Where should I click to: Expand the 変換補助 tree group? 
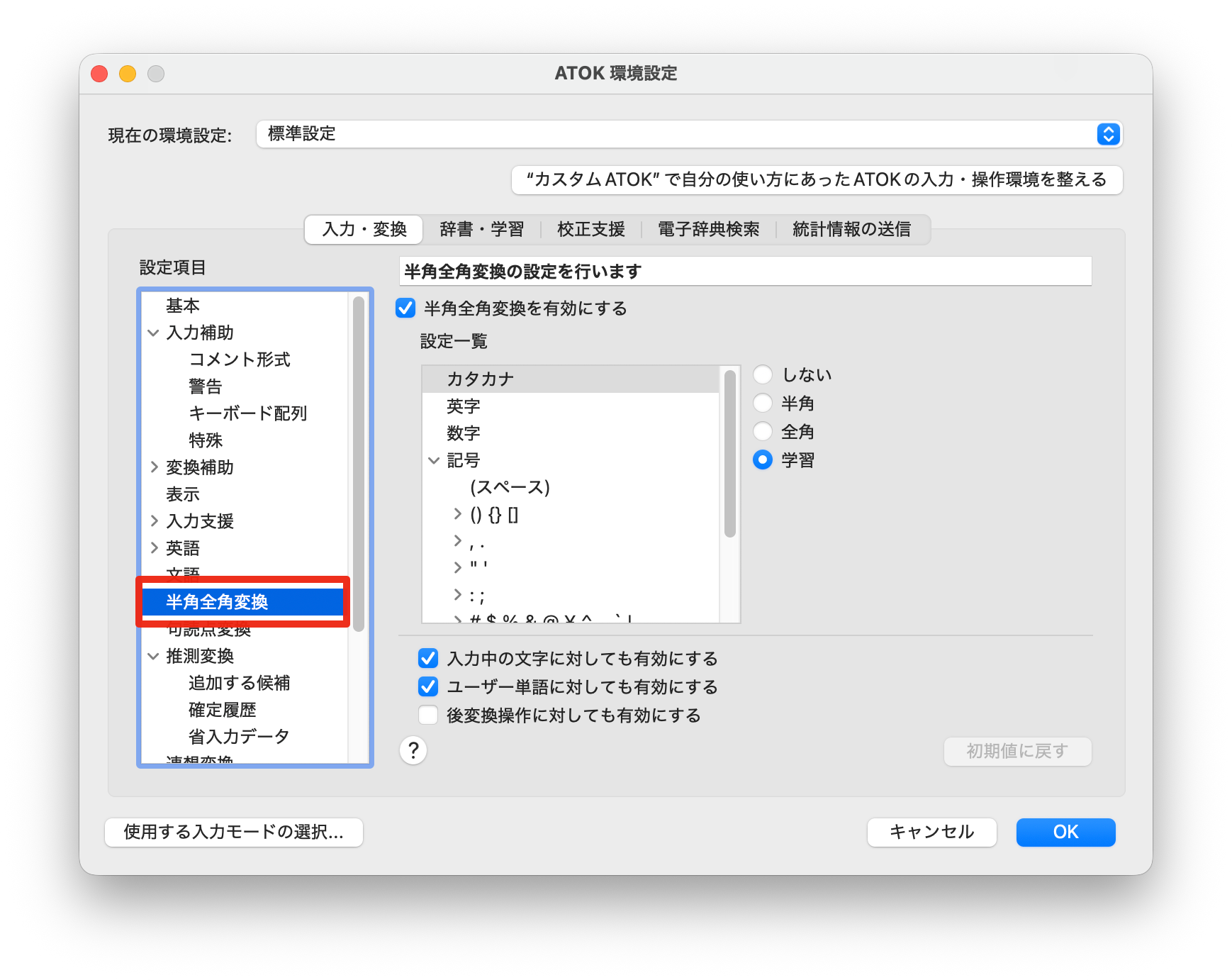pyautogui.click(x=153, y=467)
